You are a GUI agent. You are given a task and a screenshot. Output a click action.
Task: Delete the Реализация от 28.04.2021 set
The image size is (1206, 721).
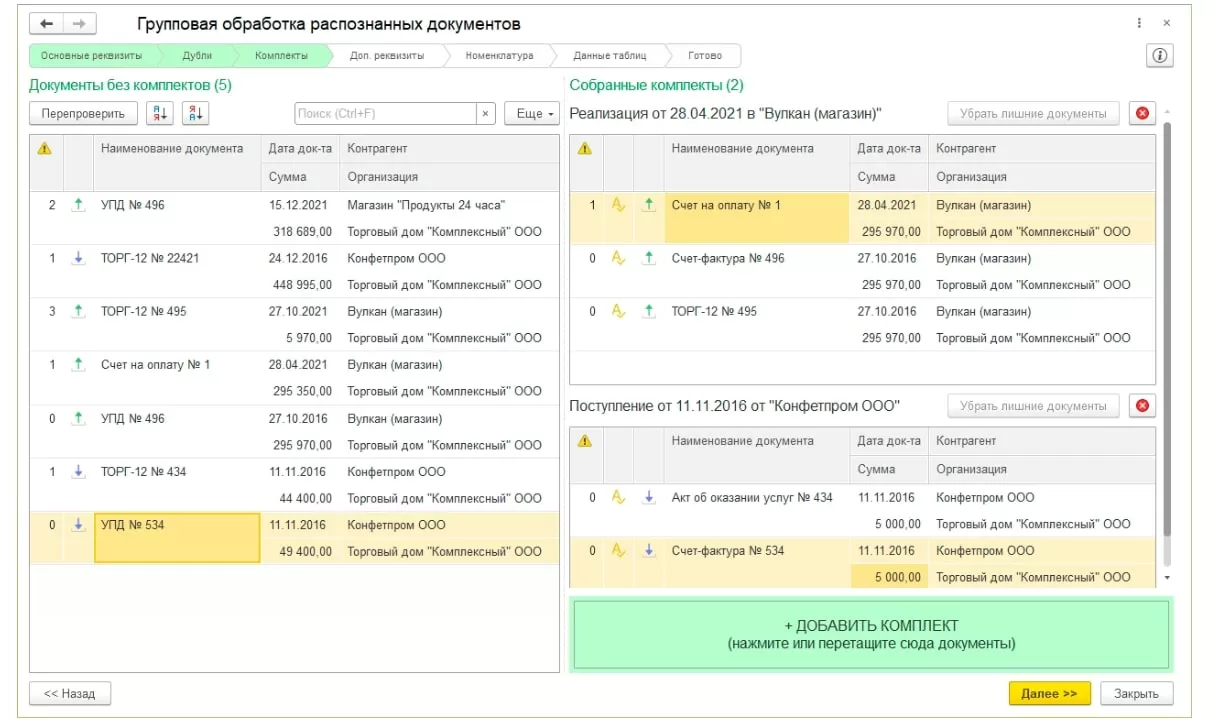coord(1141,114)
